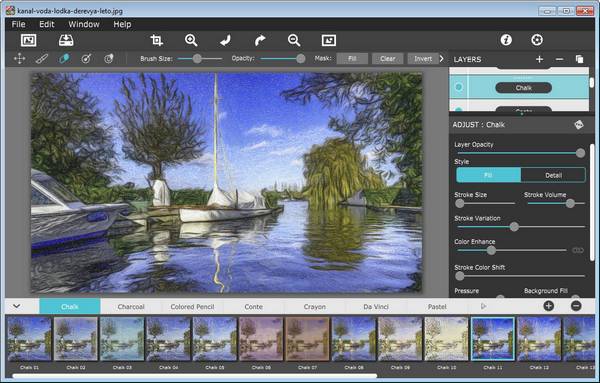Viewport: 600px width, 383px height.
Task: Open the Window menu
Action: click(x=84, y=24)
